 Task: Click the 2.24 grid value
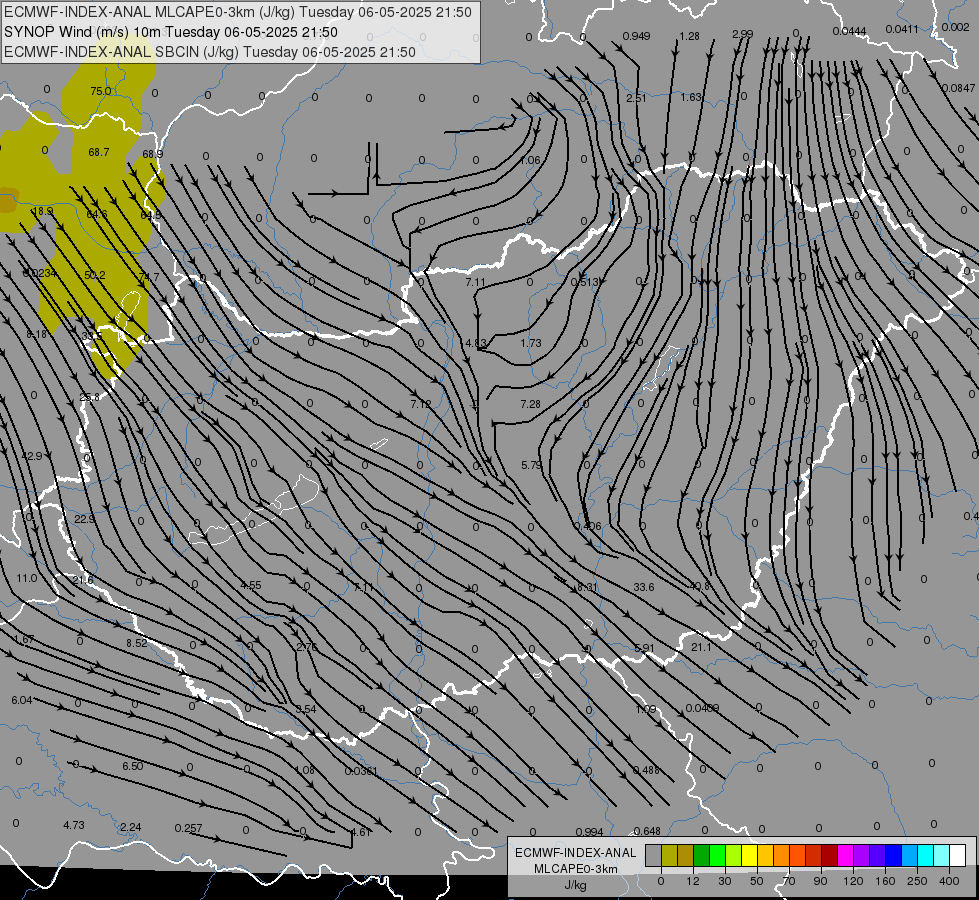point(130,827)
